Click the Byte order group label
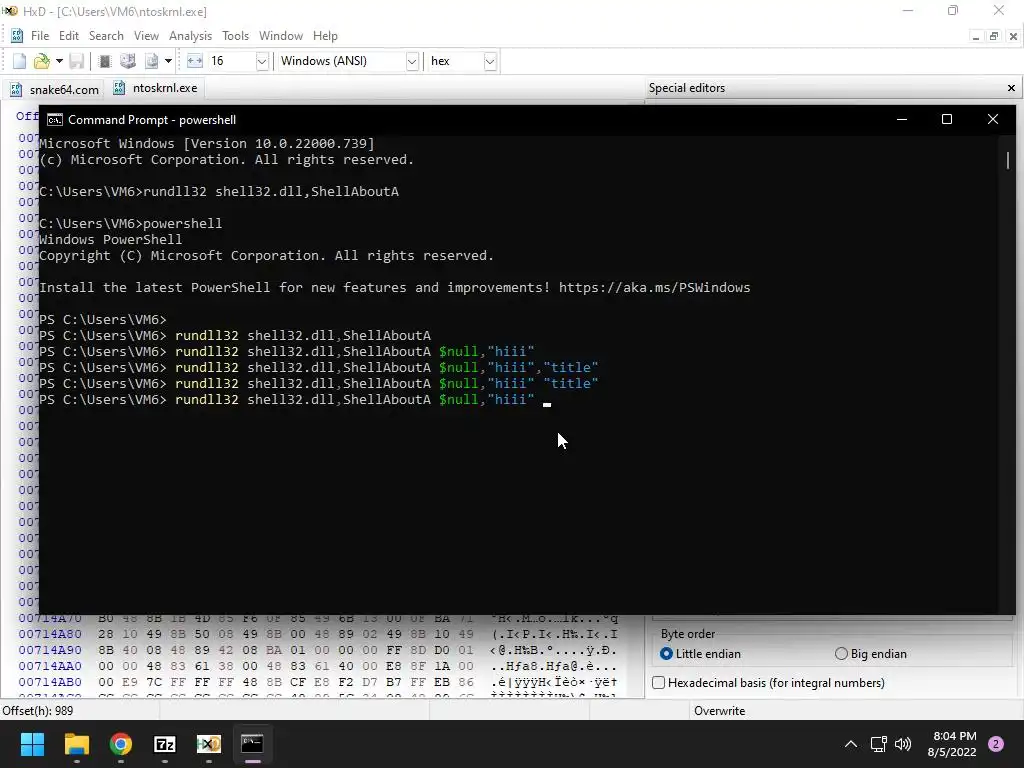This screenshot has height=768, width=1024. [688, 634]
